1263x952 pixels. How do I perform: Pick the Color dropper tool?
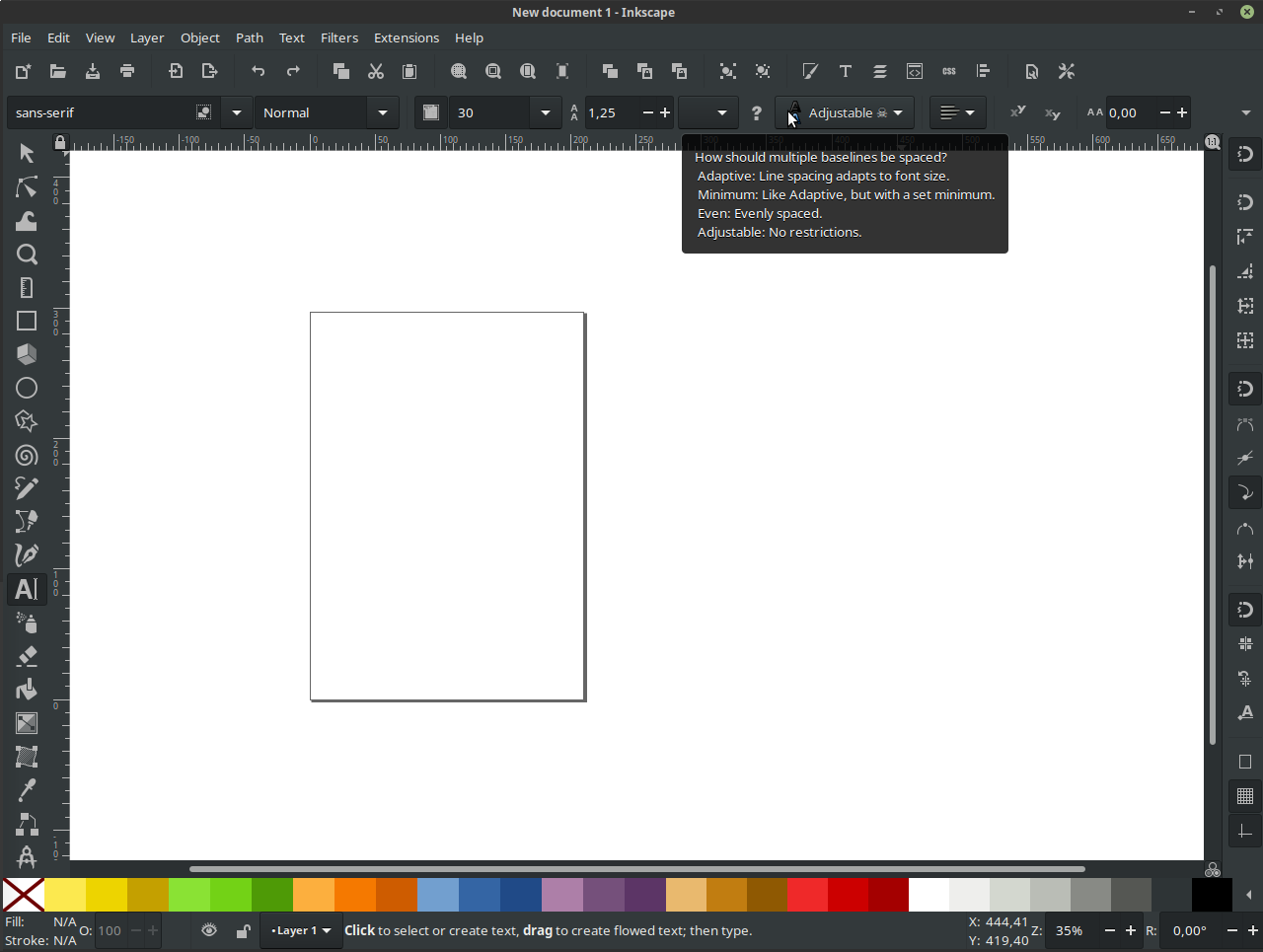click(27, 790)
